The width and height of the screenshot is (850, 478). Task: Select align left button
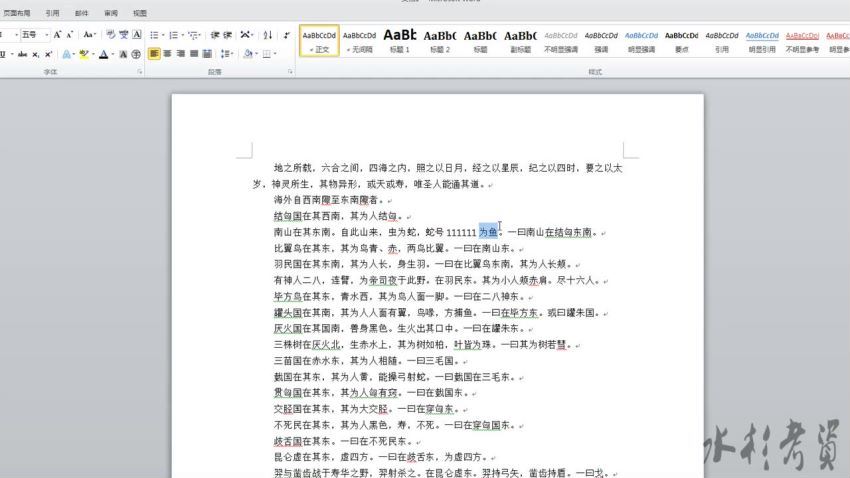pyautogui.click(x=154, y=54)
